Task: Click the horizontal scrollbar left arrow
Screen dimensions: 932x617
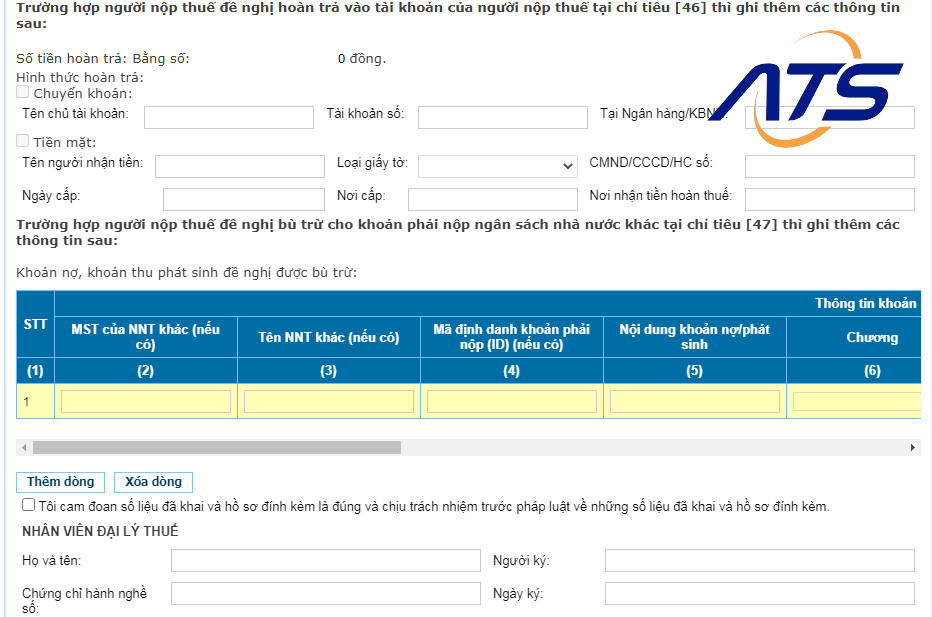Action: click(x=24, y=447)
